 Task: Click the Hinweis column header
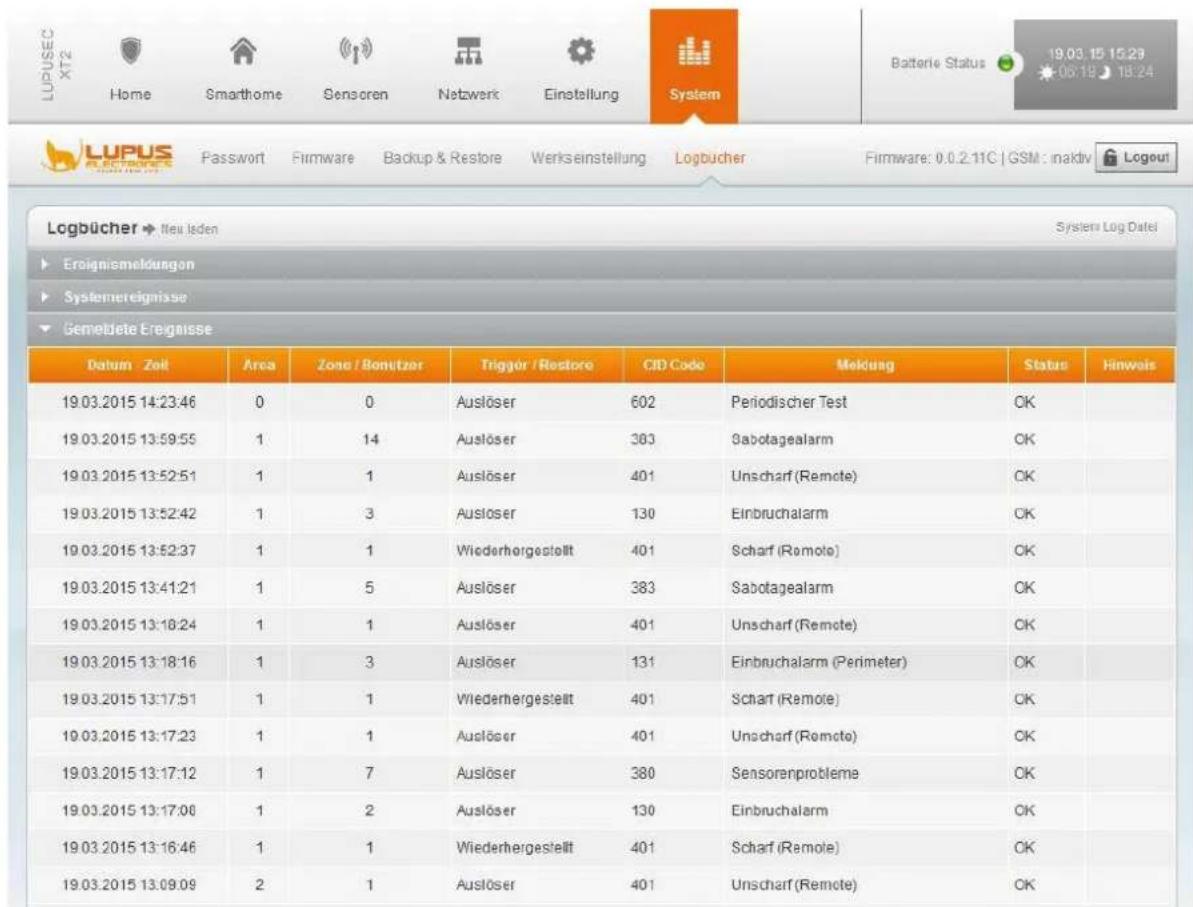1130,365
